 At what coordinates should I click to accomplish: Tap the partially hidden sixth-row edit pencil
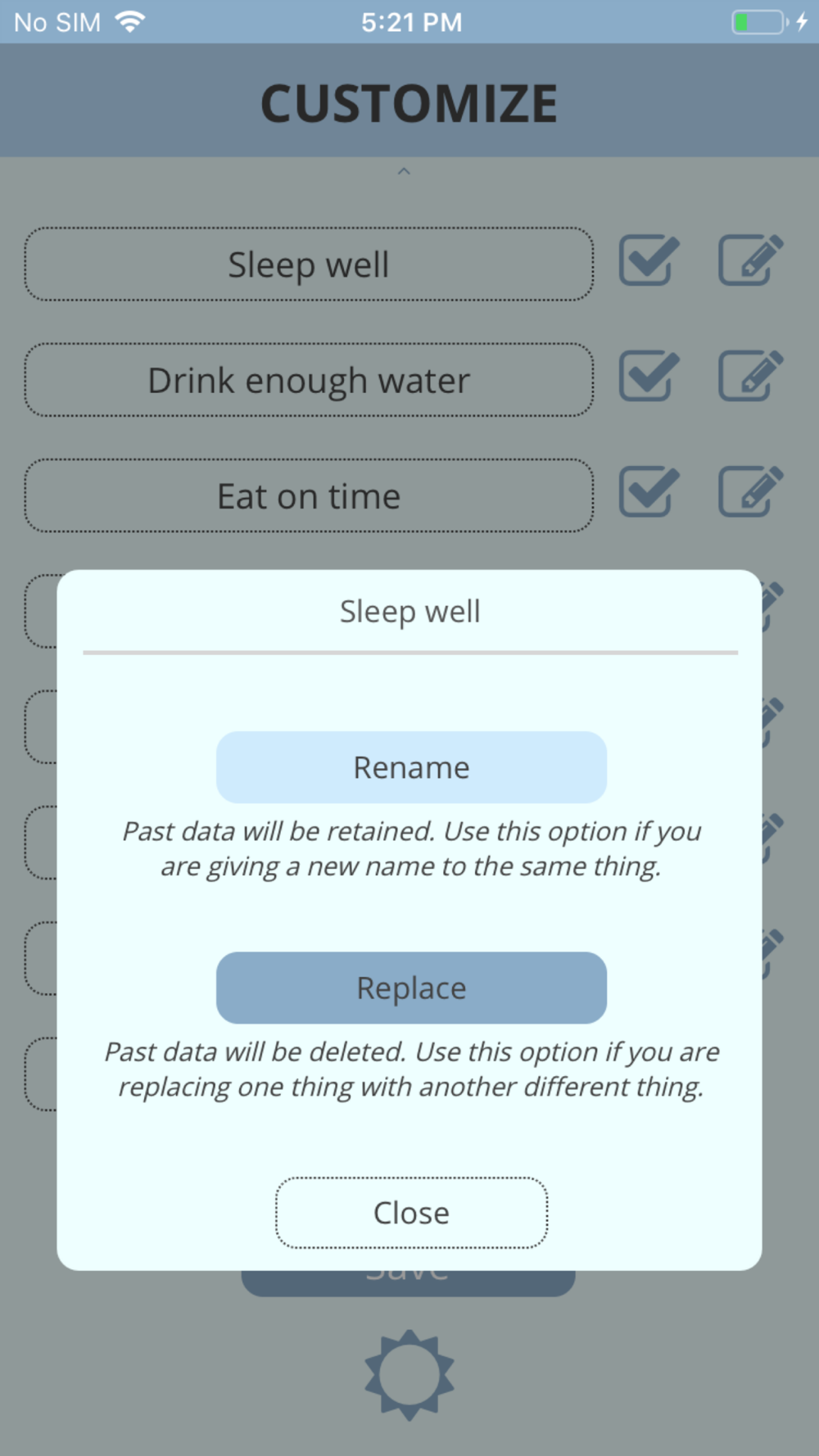771,838
